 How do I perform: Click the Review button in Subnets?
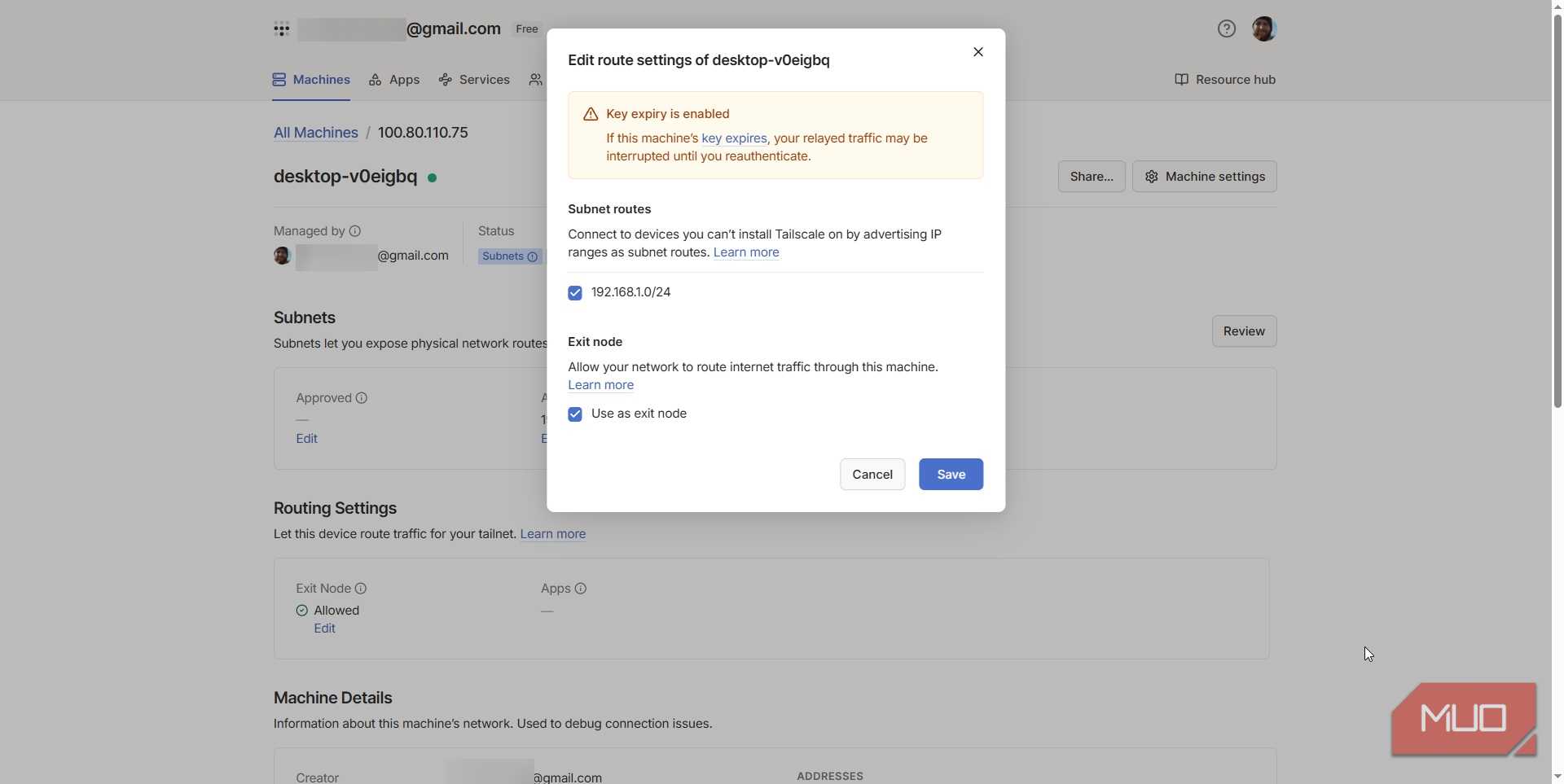1244,331
